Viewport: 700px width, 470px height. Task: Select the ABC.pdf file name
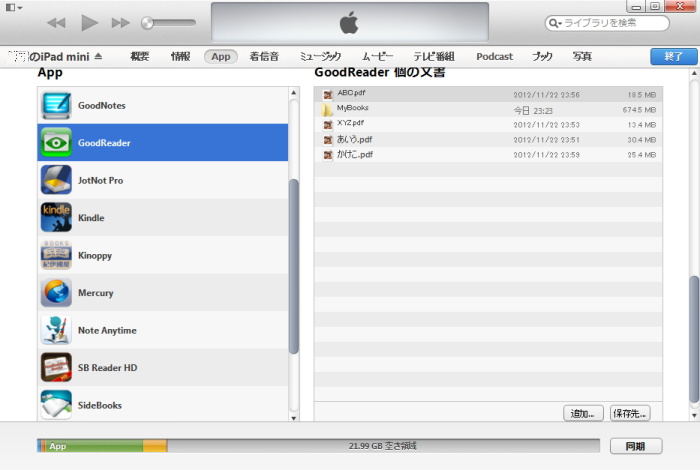(351, 93)
